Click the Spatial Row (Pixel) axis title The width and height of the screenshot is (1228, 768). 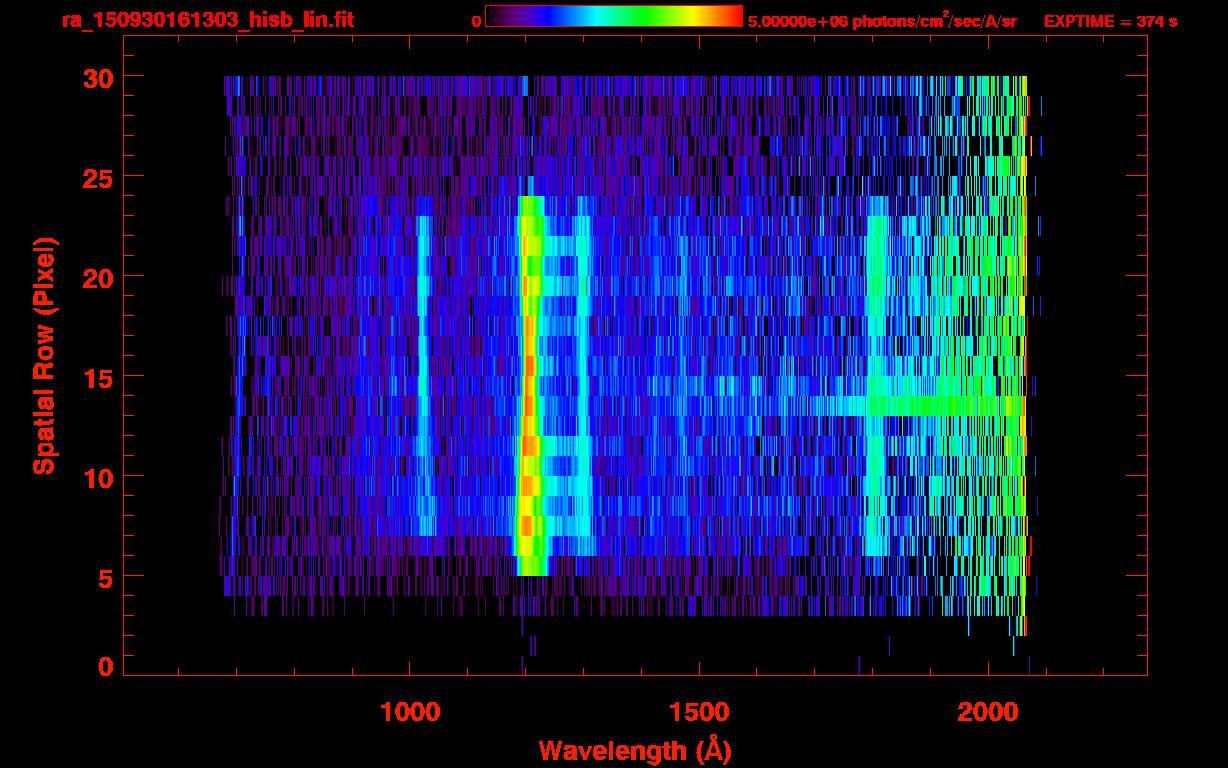point(43,356)
